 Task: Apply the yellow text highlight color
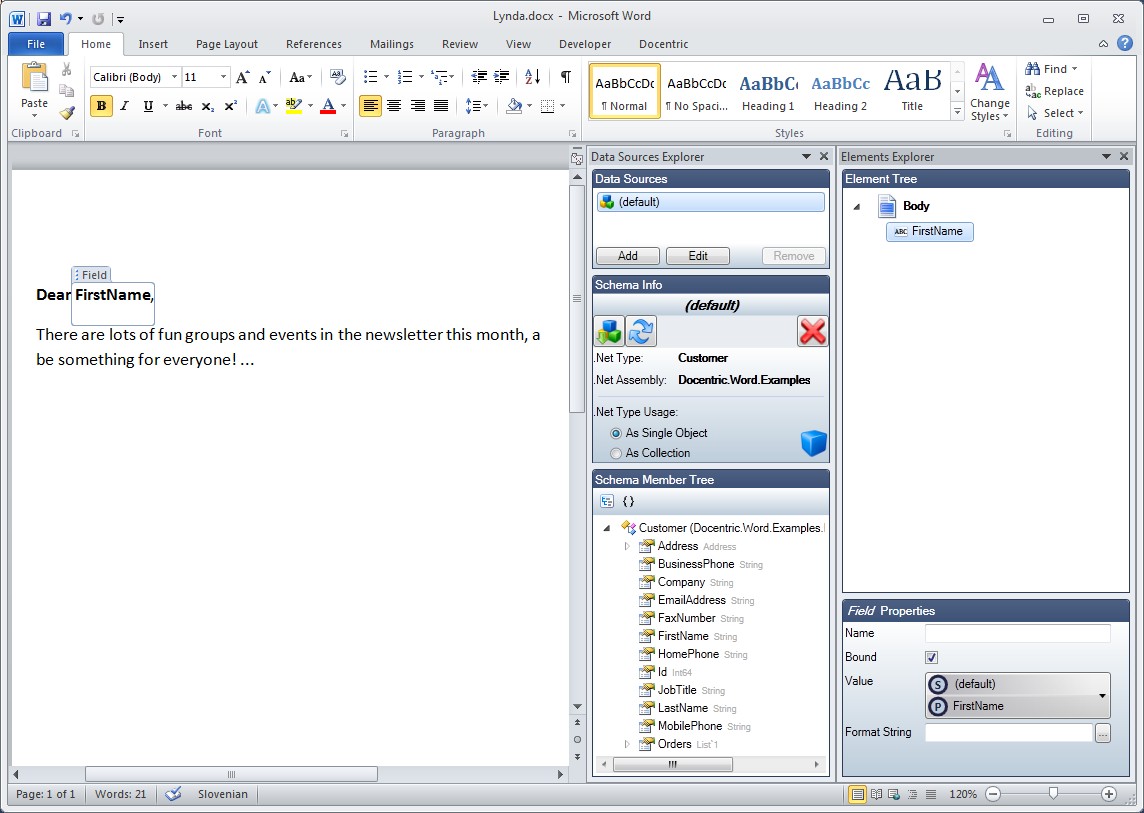click(x=293, y=106)
